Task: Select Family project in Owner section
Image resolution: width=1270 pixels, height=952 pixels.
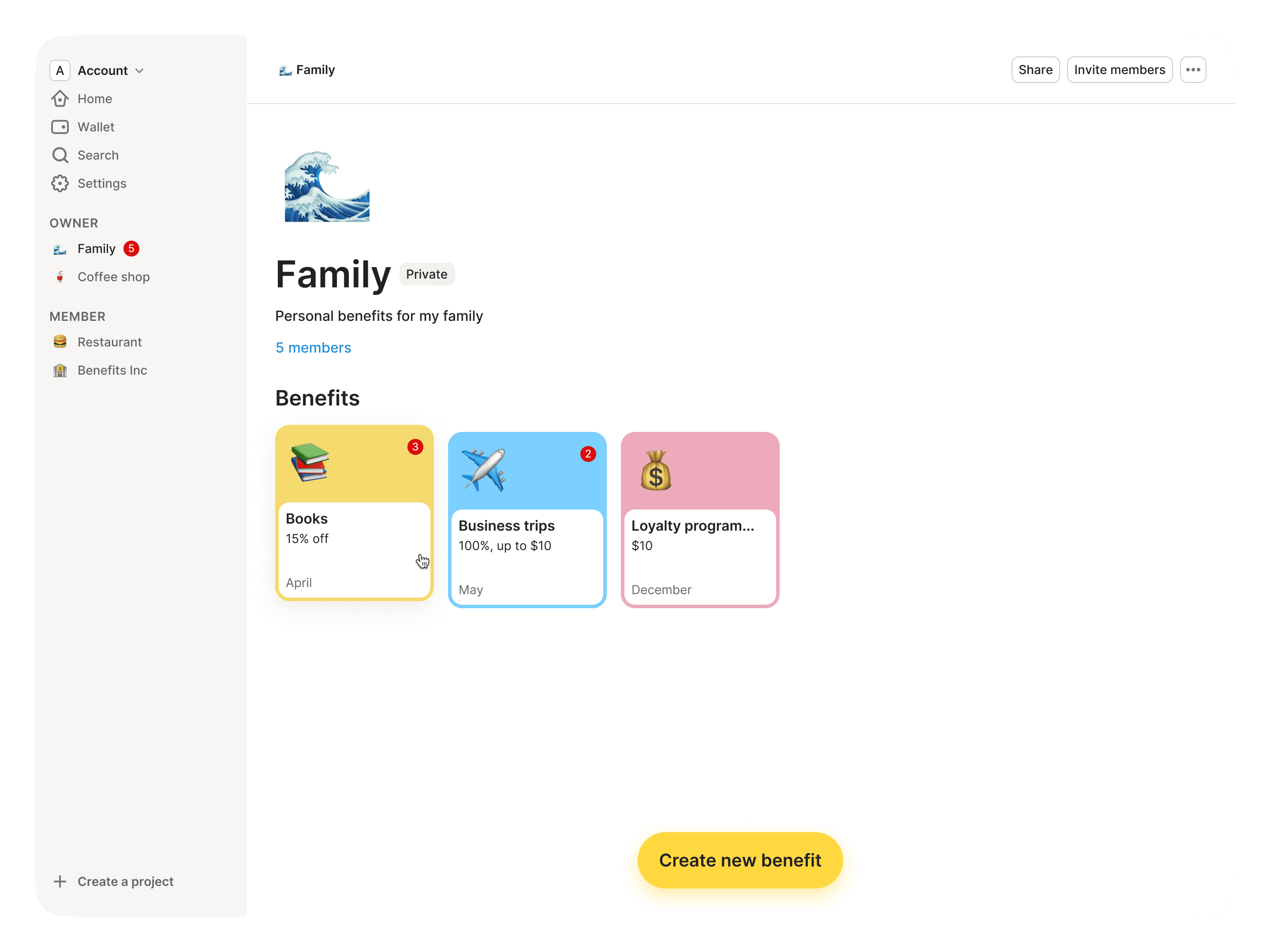Action: pyautogui.click(x=97, y=249)
